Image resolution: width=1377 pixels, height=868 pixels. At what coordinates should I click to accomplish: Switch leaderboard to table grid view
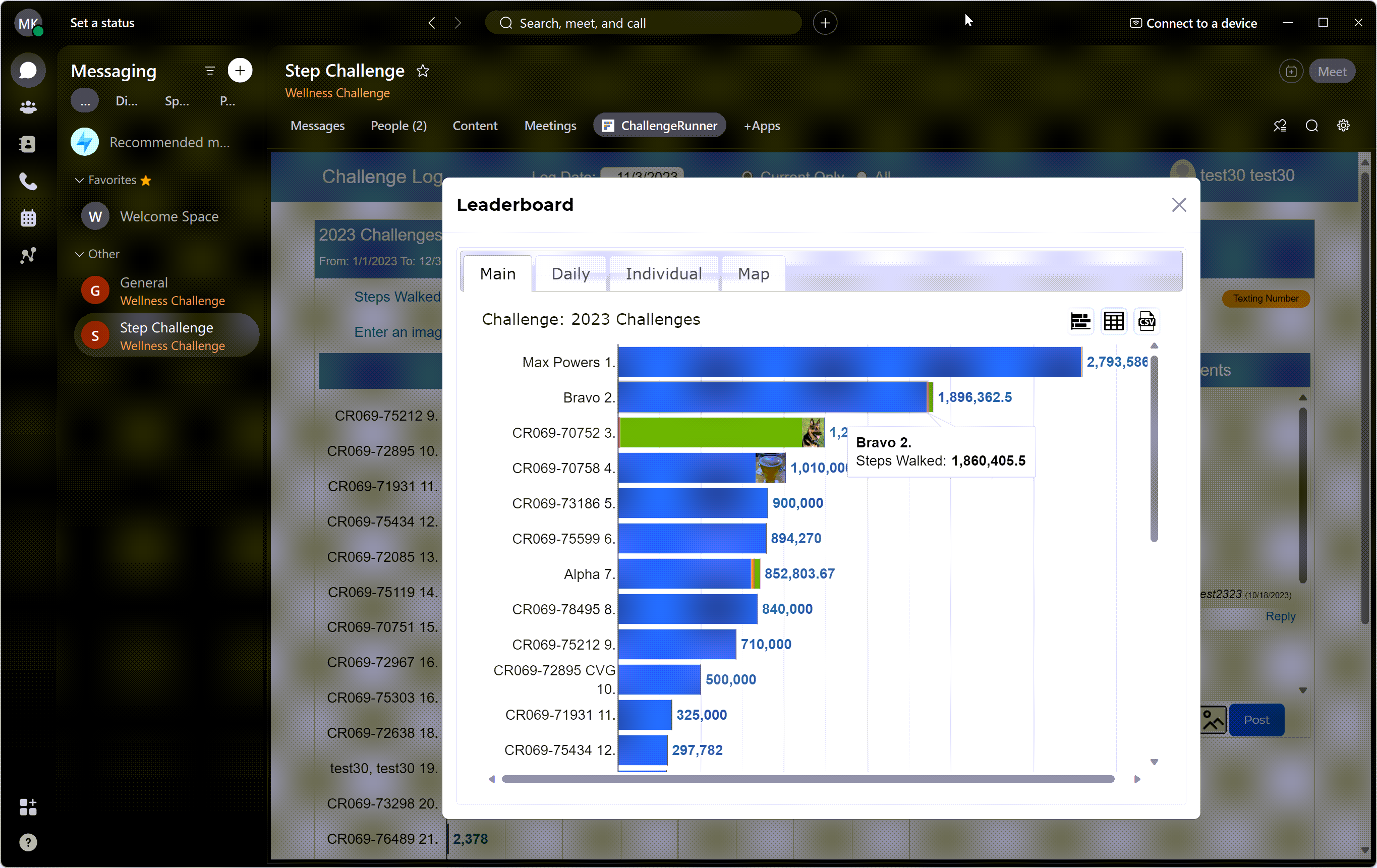point(1113,321)
